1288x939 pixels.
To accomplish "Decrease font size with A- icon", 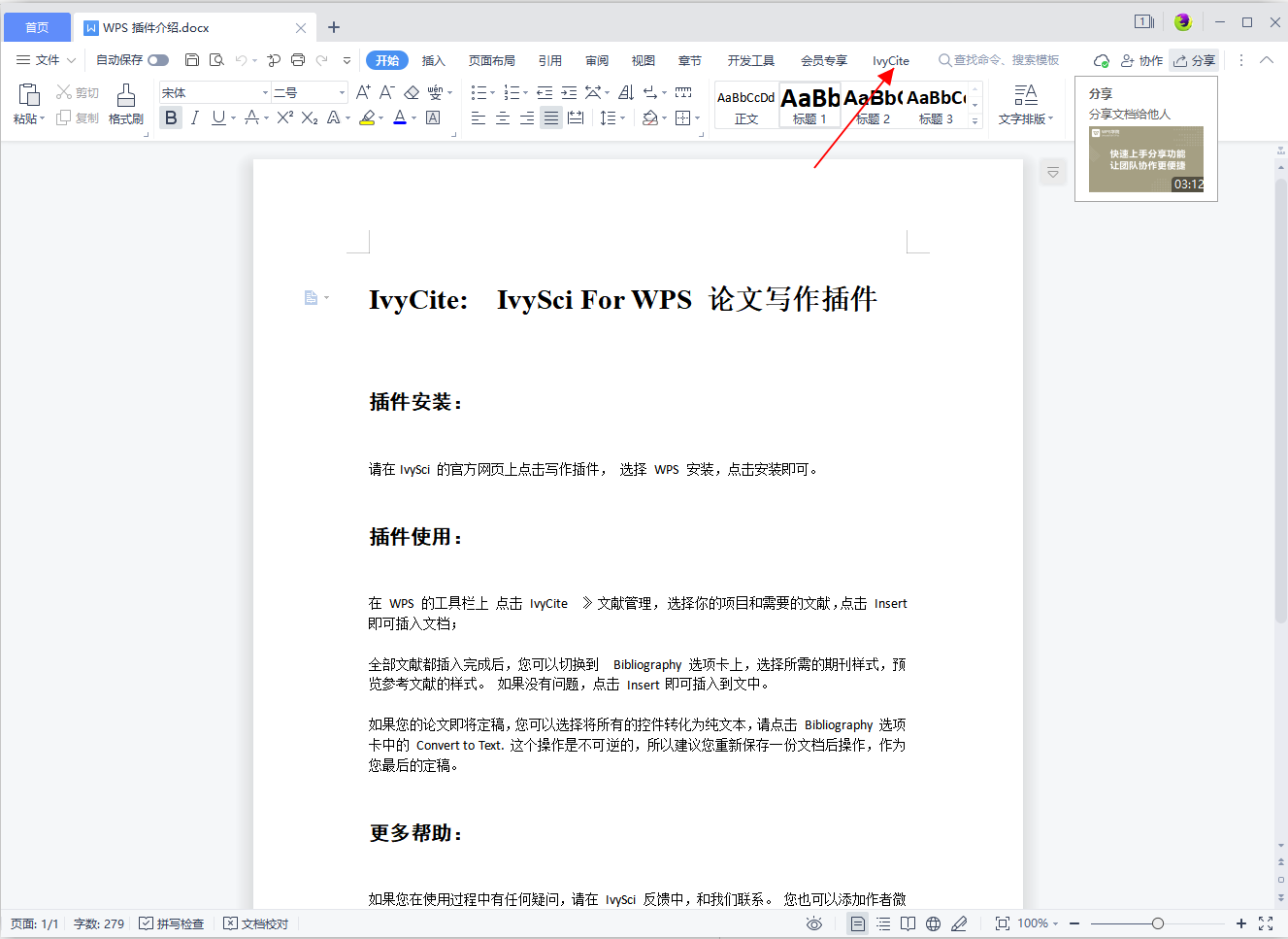I will point(386,92).
